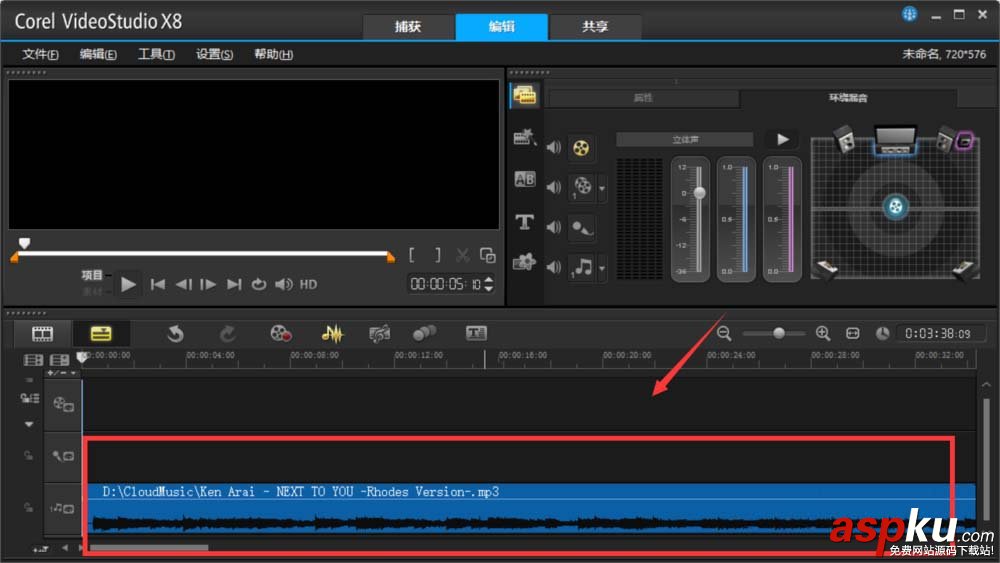Switch to the 共享 tab
This screenshot has height=563, width=1000.
point(595,27)
